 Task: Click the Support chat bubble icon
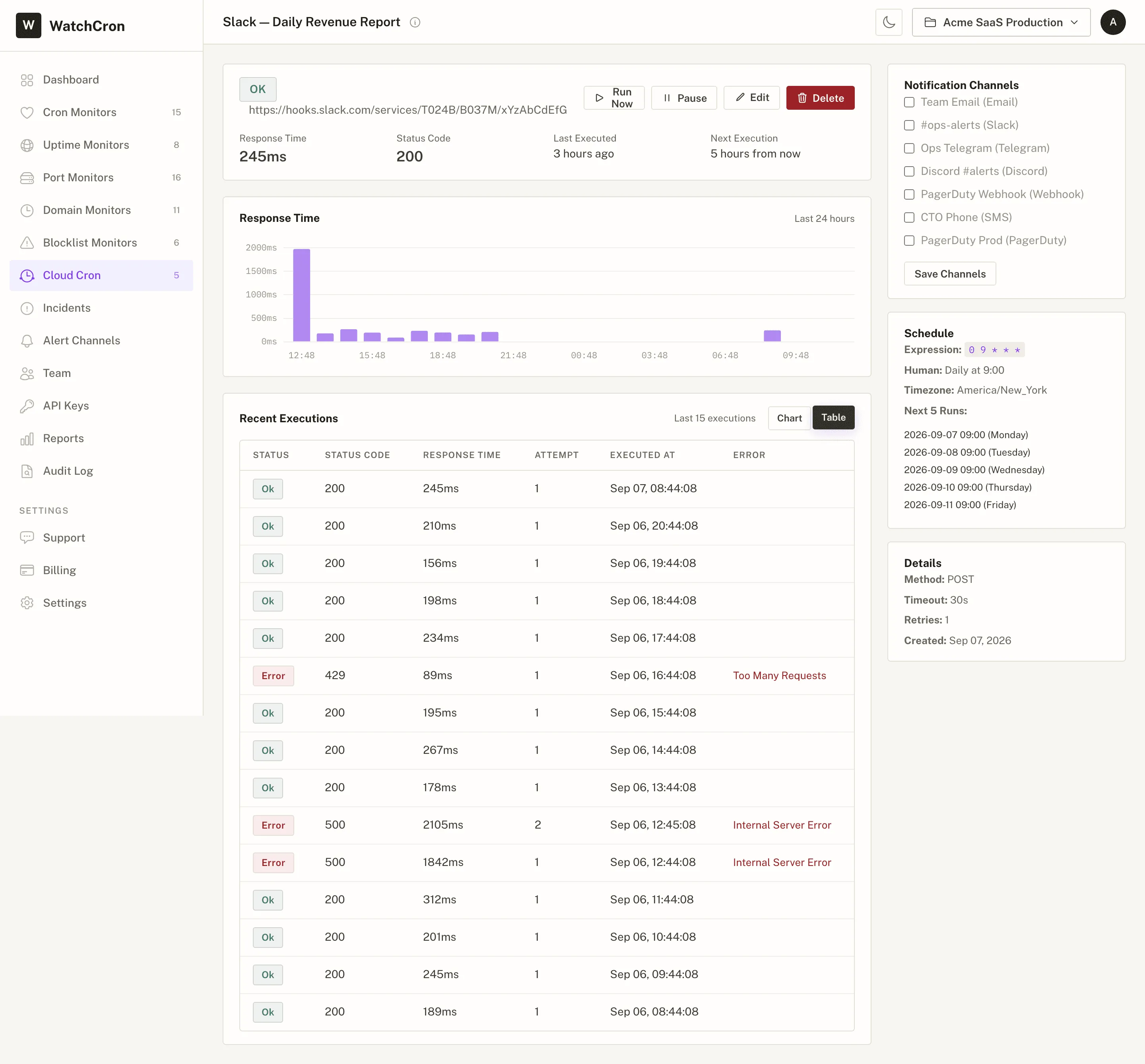click(x=27, y=538)
